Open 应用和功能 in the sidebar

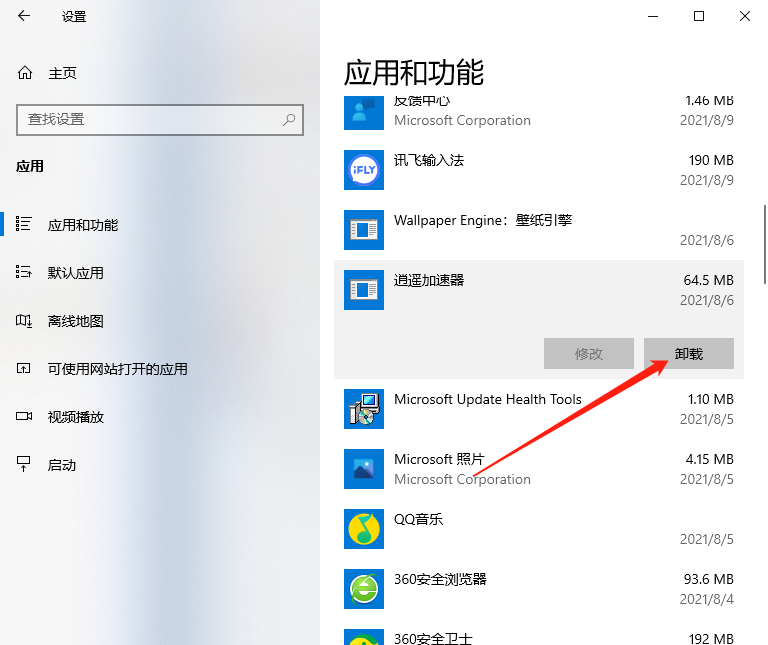click(x=82, y=225)
